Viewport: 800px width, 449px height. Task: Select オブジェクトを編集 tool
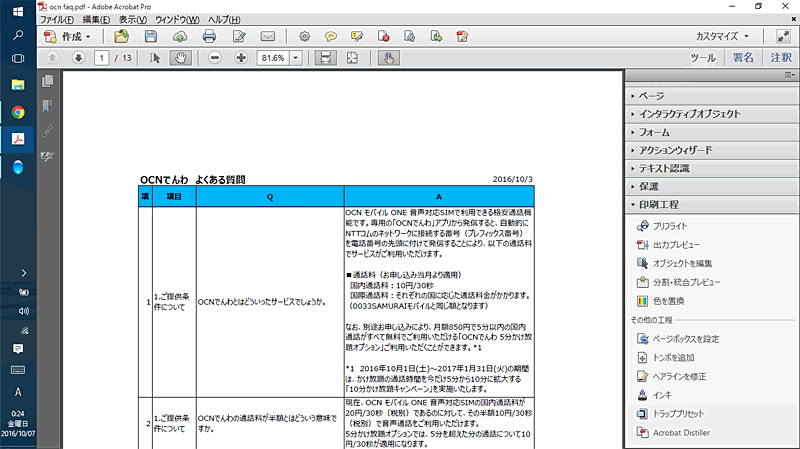[x=674, y=264]
